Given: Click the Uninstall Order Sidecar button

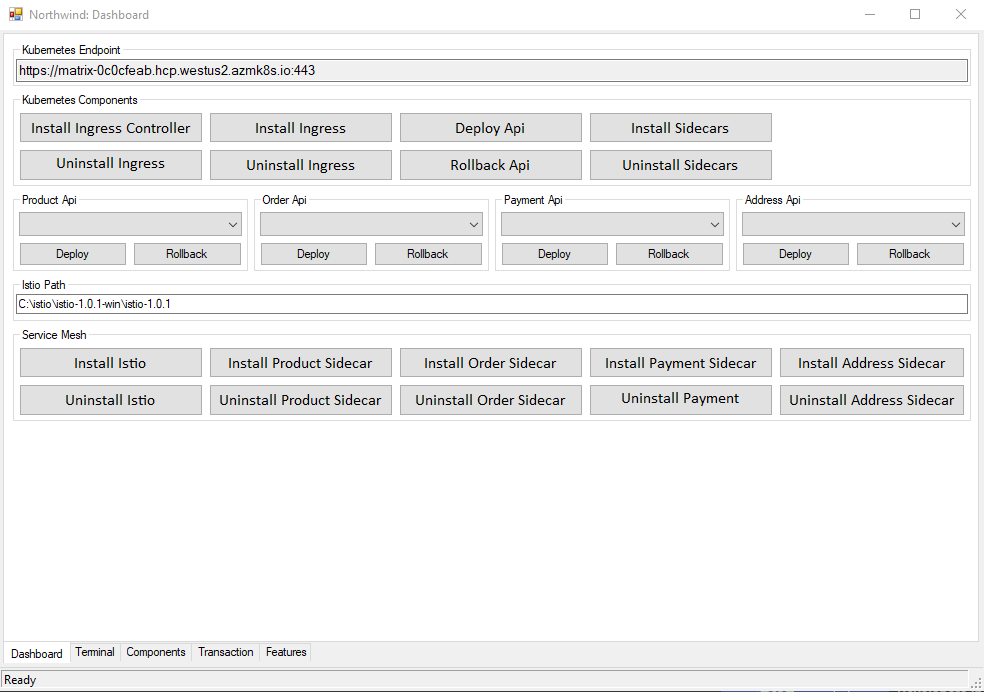Looking at the screenshot, I should (x=491, y=400).
